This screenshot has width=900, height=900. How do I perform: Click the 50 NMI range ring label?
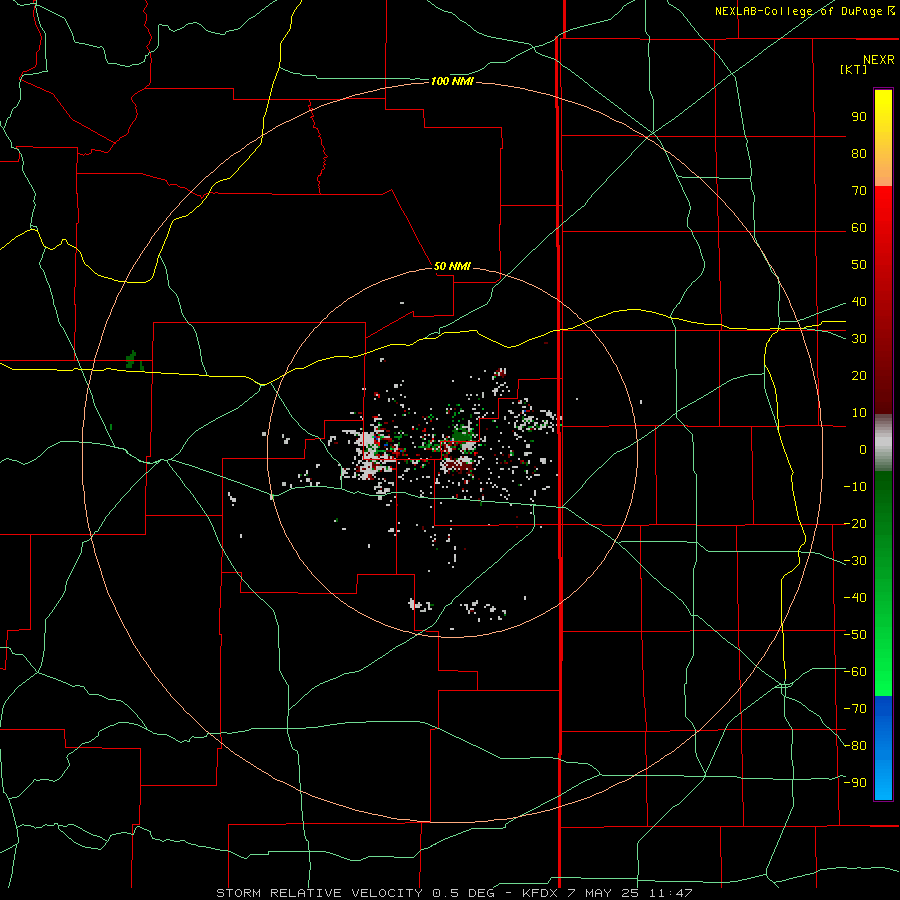(x=452, y=266)
